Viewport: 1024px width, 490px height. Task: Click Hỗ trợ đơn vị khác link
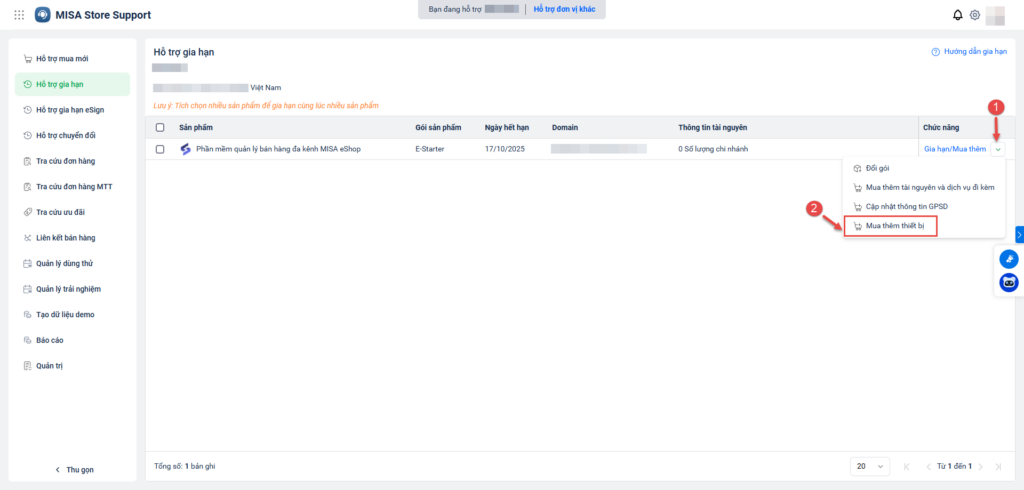click(x=564, y=9)
